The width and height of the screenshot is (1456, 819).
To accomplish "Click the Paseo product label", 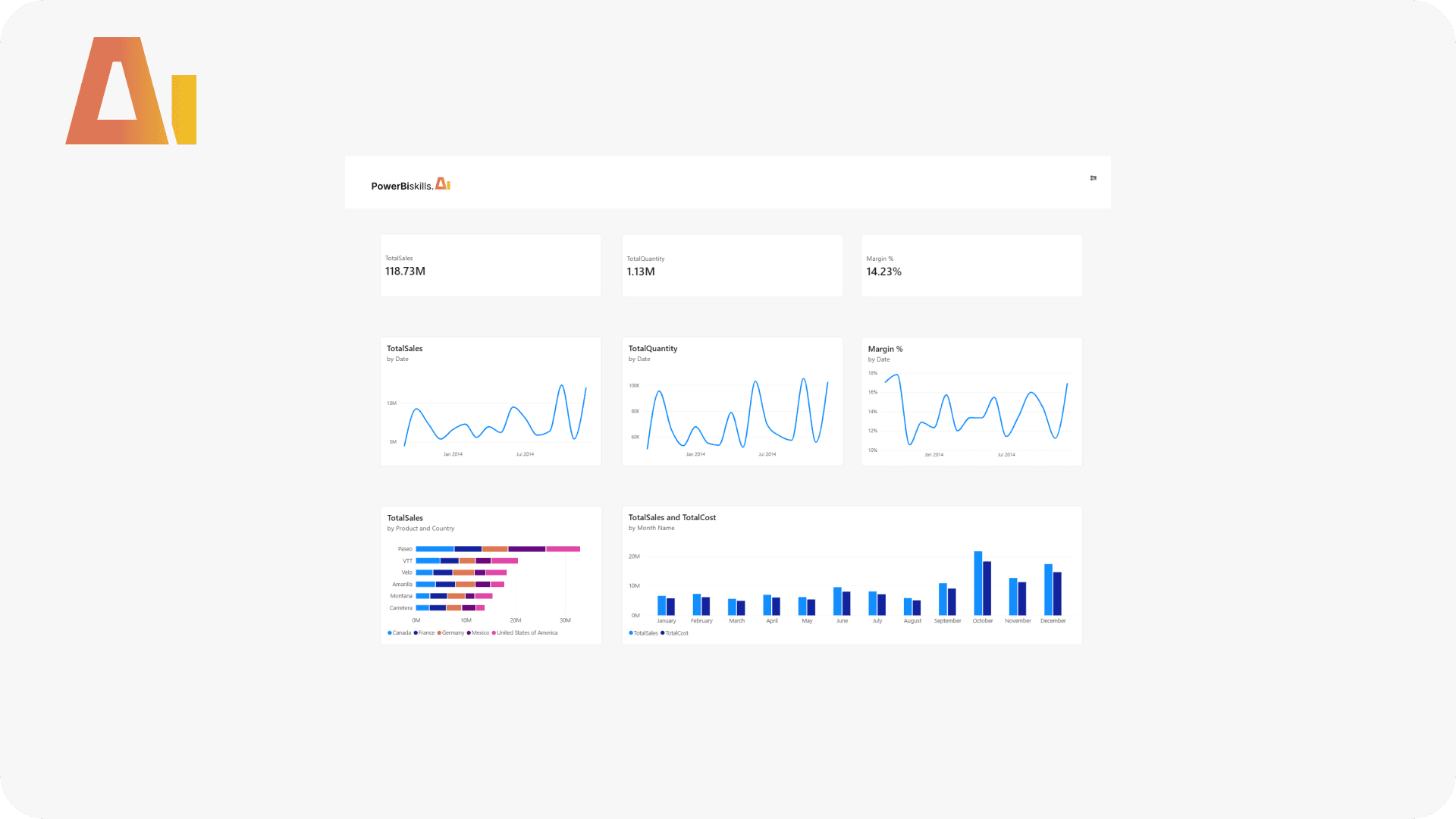I will [x=405, y=549].
